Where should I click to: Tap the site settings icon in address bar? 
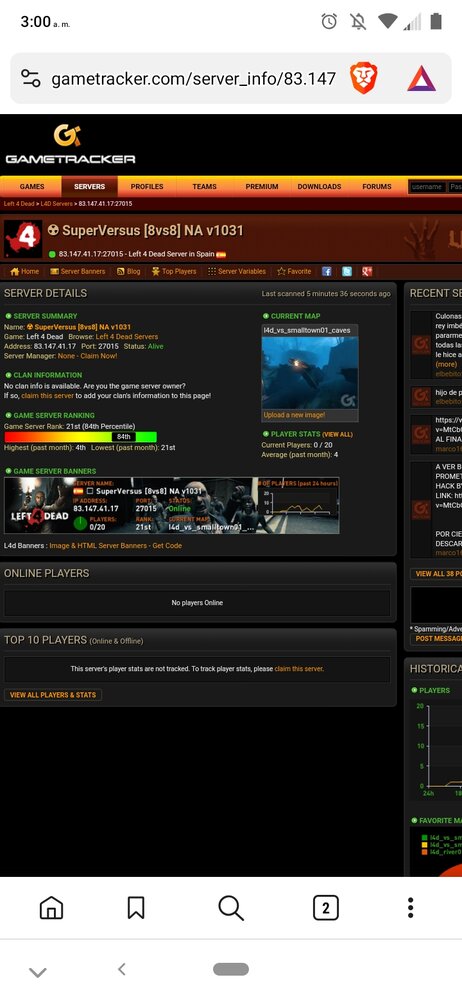(x=31, y=78)
